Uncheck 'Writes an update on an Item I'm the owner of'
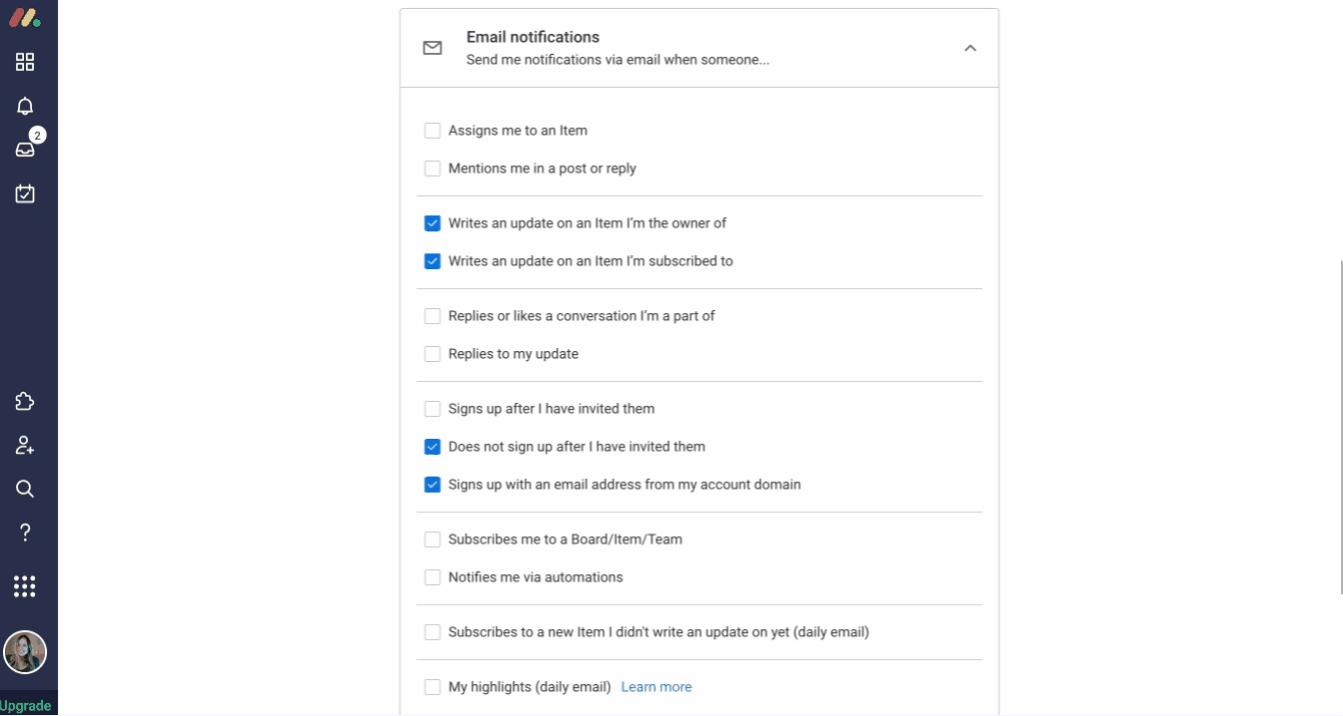 [432, 224]
